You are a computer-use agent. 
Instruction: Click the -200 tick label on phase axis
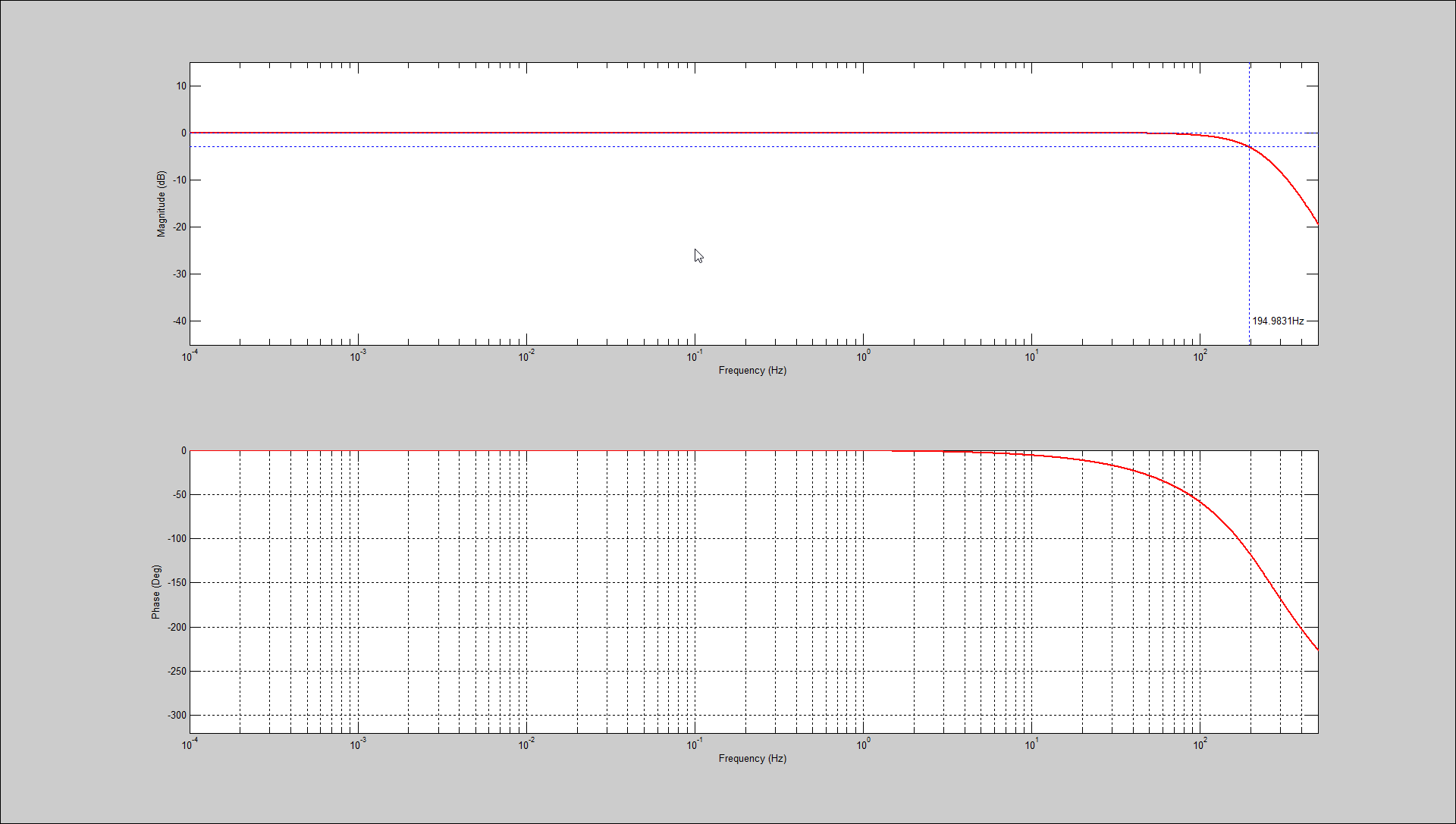coord(177,628)
